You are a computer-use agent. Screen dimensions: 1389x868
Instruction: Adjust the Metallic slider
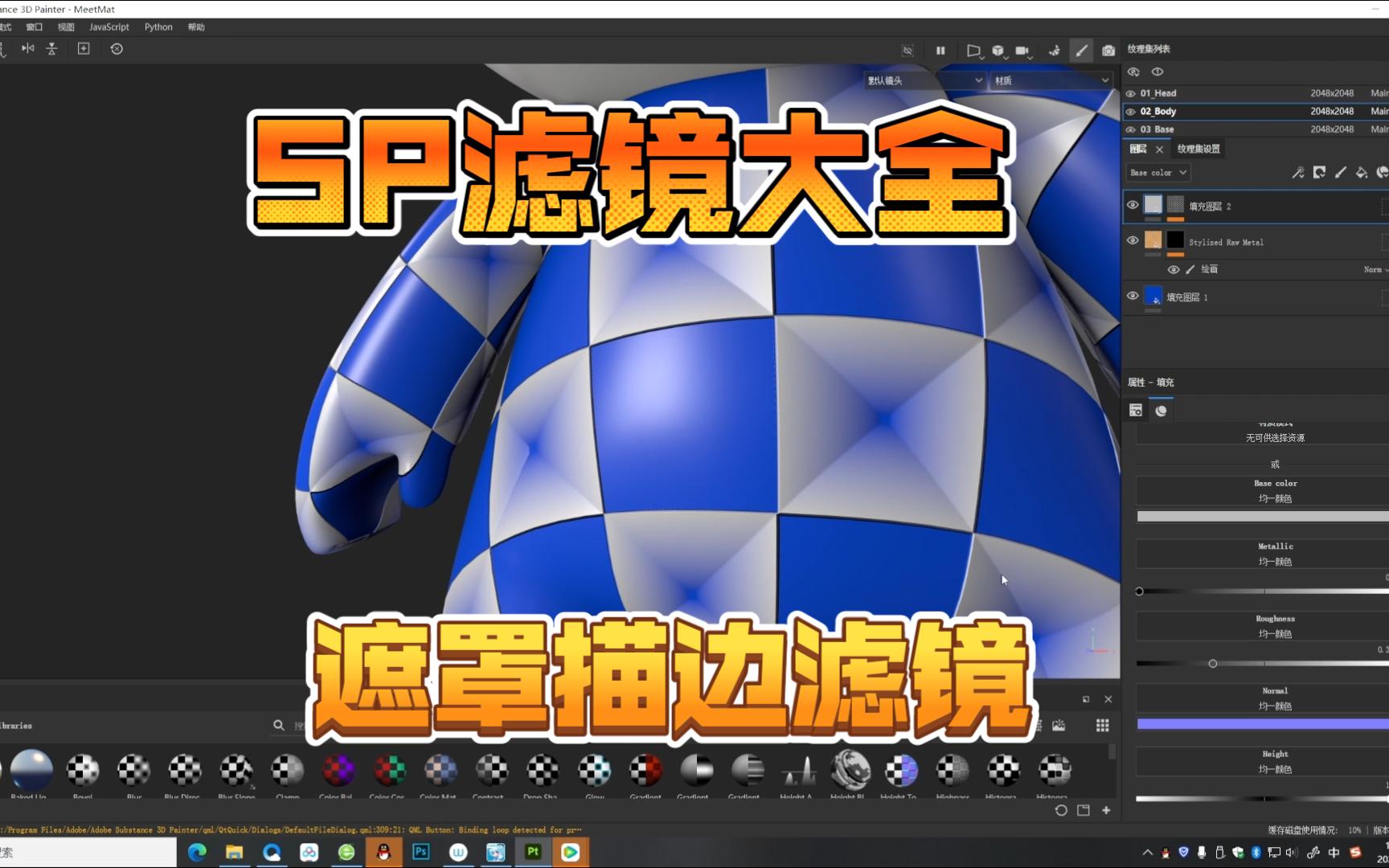(x=1263, y=592)
